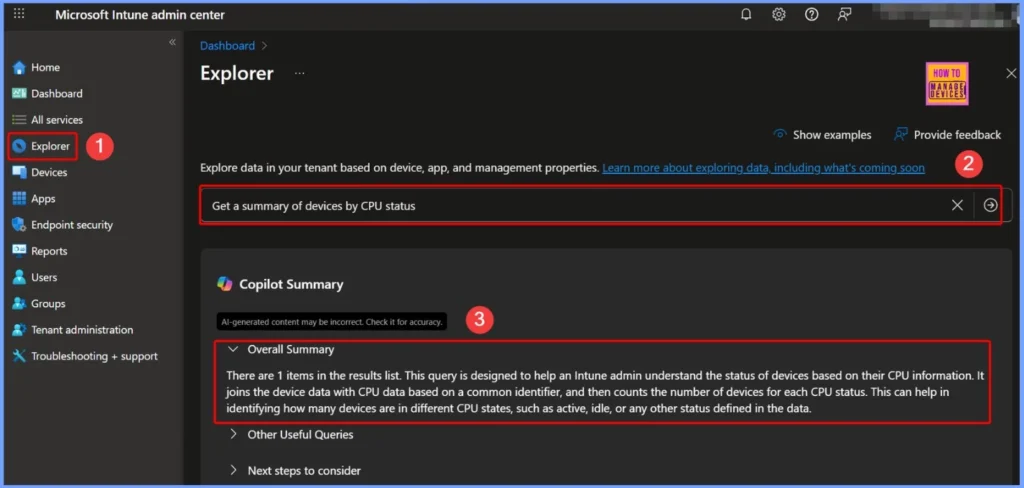Clear the query with the X icon

[x=957, y=205]
